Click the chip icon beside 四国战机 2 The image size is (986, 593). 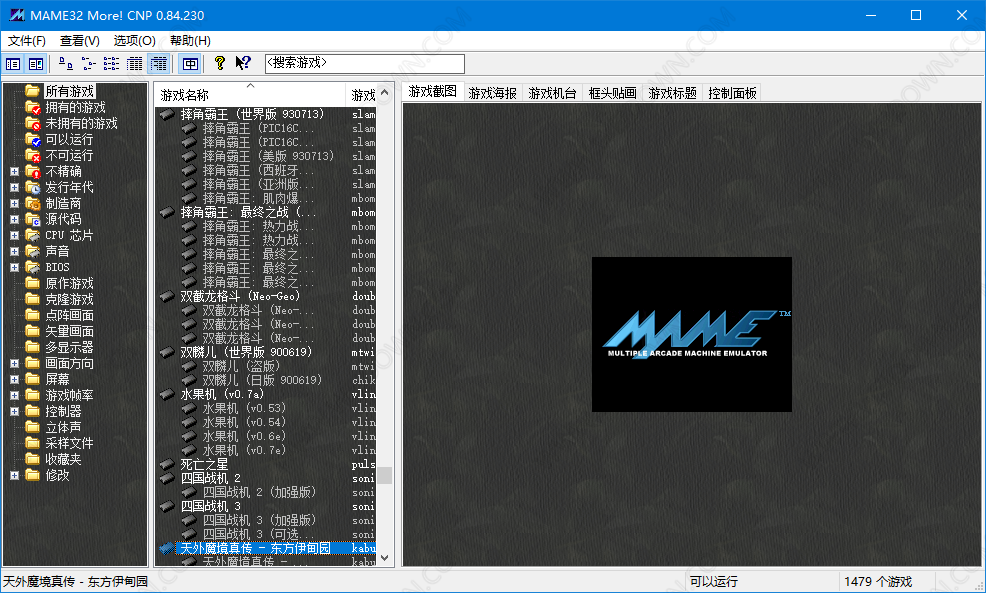click(x=167, y=479)
